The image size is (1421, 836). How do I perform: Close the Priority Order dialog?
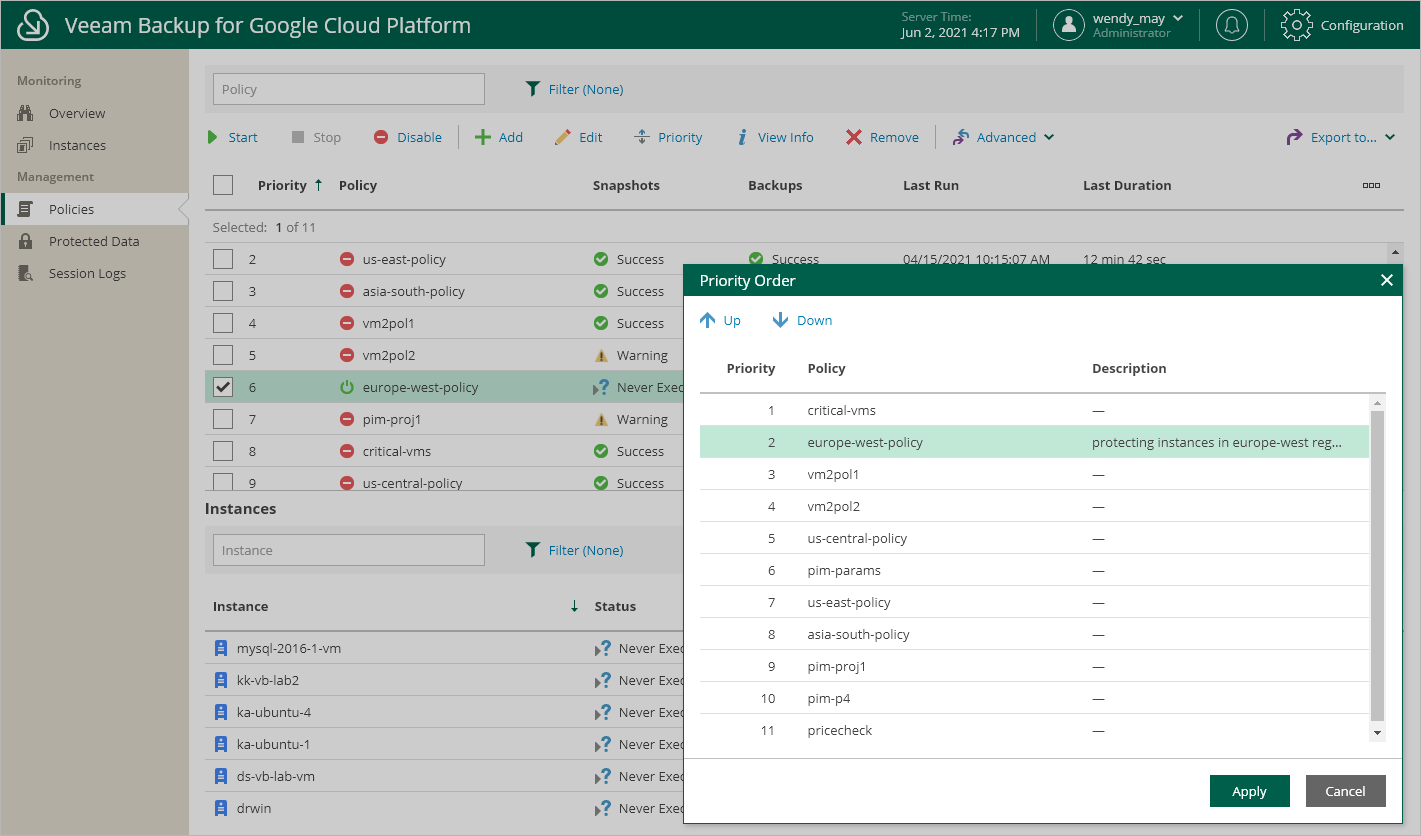point(1386,281)
